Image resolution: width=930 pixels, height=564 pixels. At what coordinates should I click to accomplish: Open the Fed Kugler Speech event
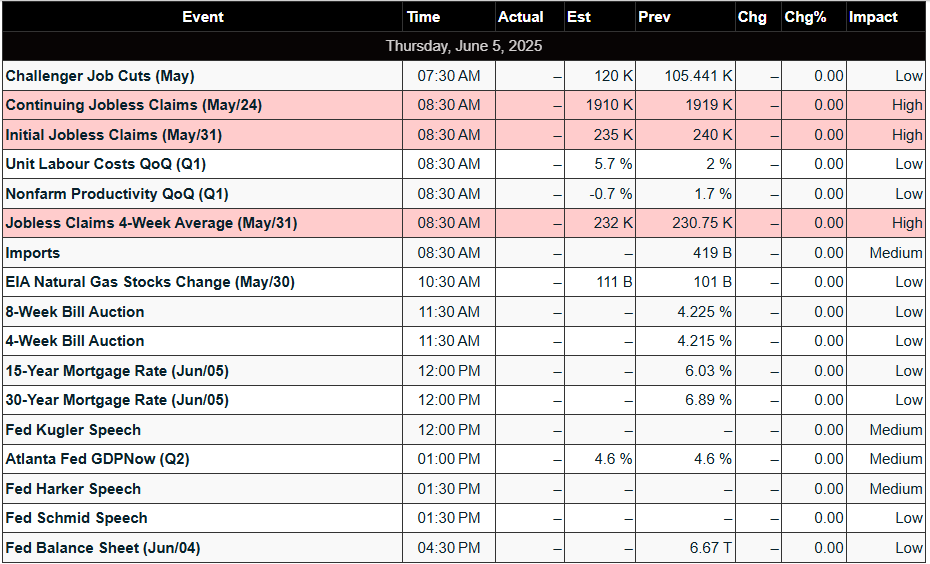click(73, 430)
